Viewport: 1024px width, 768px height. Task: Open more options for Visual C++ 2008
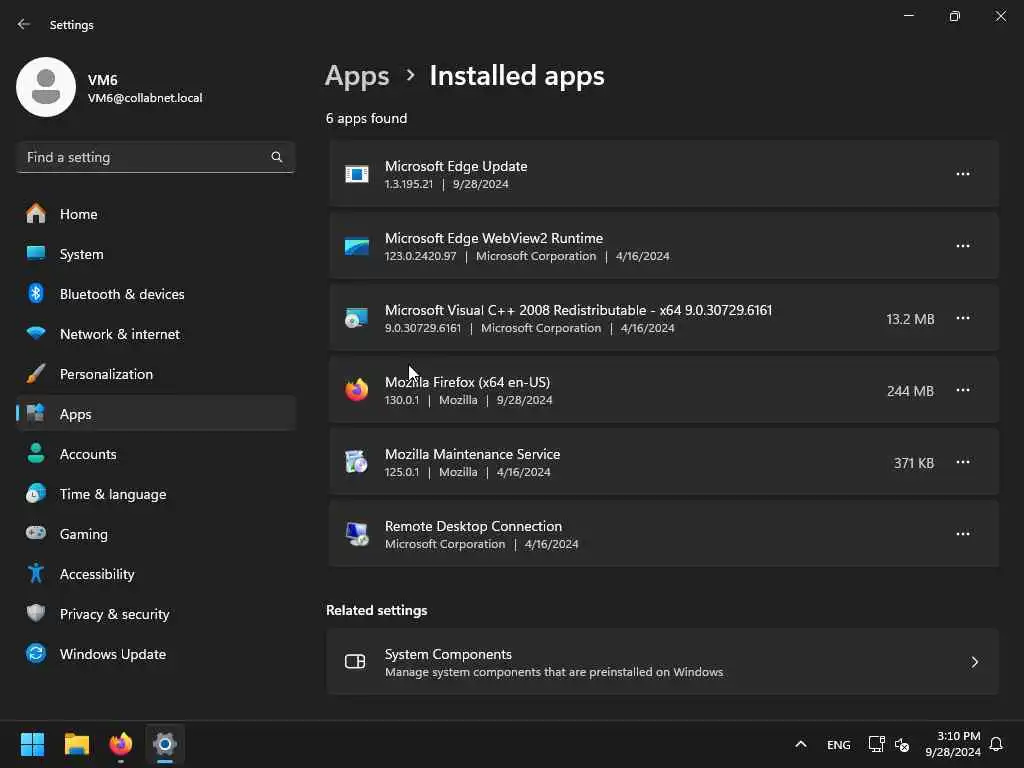pos(962,318)
